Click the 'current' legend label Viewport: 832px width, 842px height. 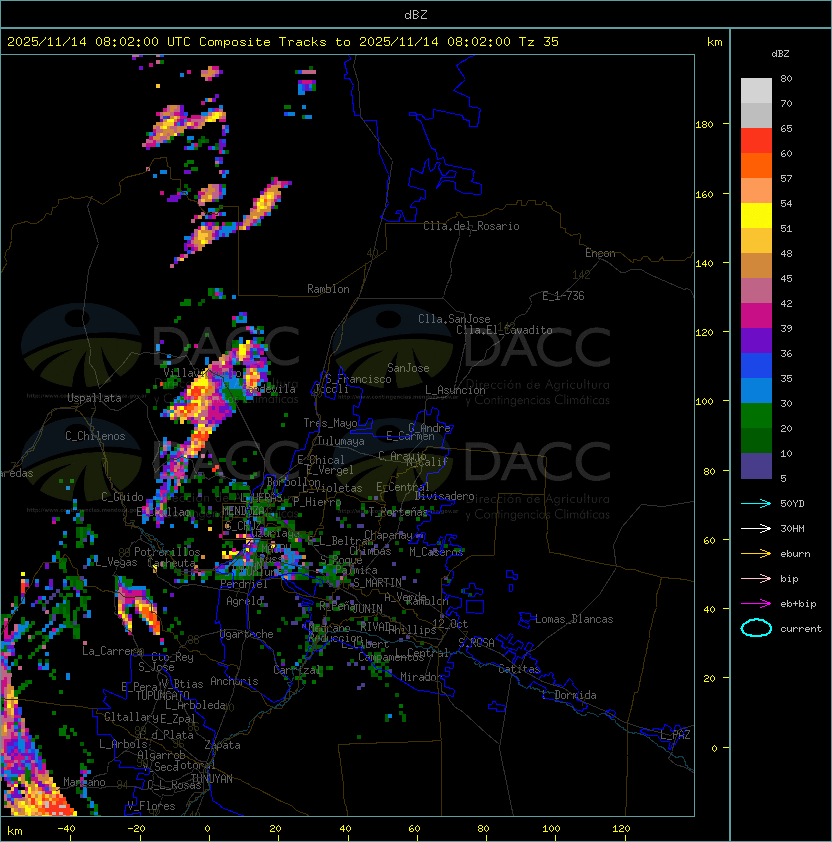(800, 629)
